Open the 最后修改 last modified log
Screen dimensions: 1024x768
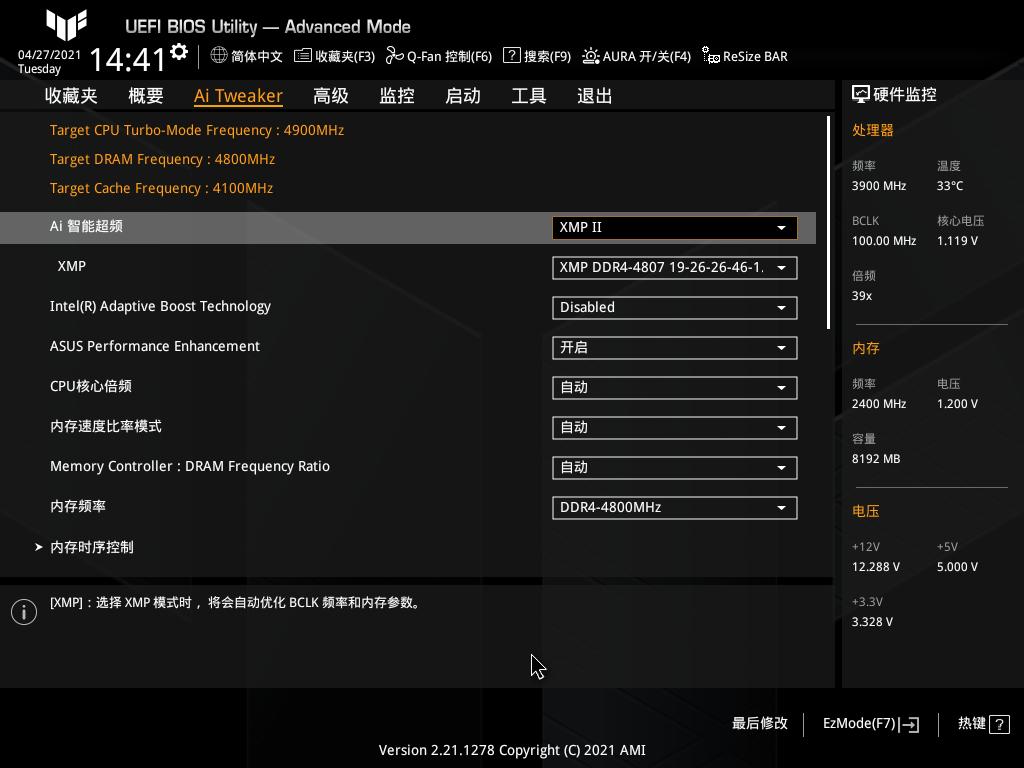pos(760,723)
